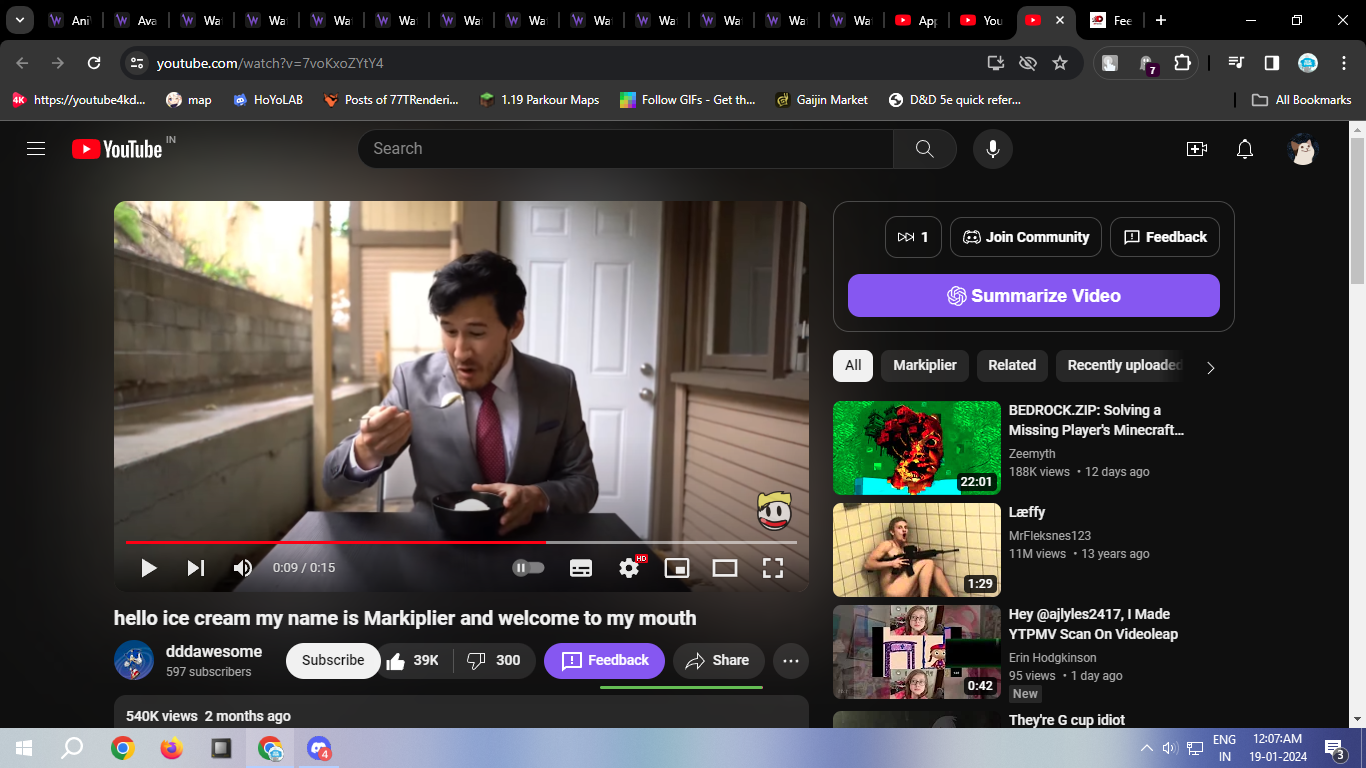Click the search magnifier button

click(x=925, y=149)
